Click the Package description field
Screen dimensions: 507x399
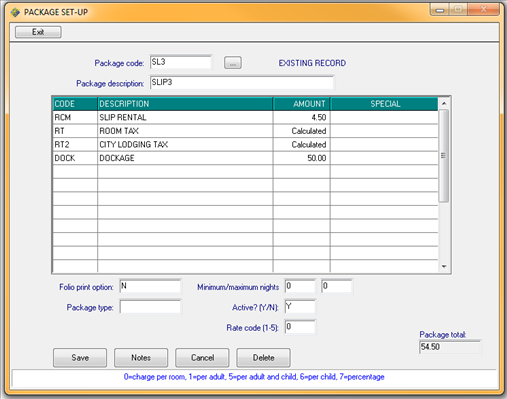(242, 83)
